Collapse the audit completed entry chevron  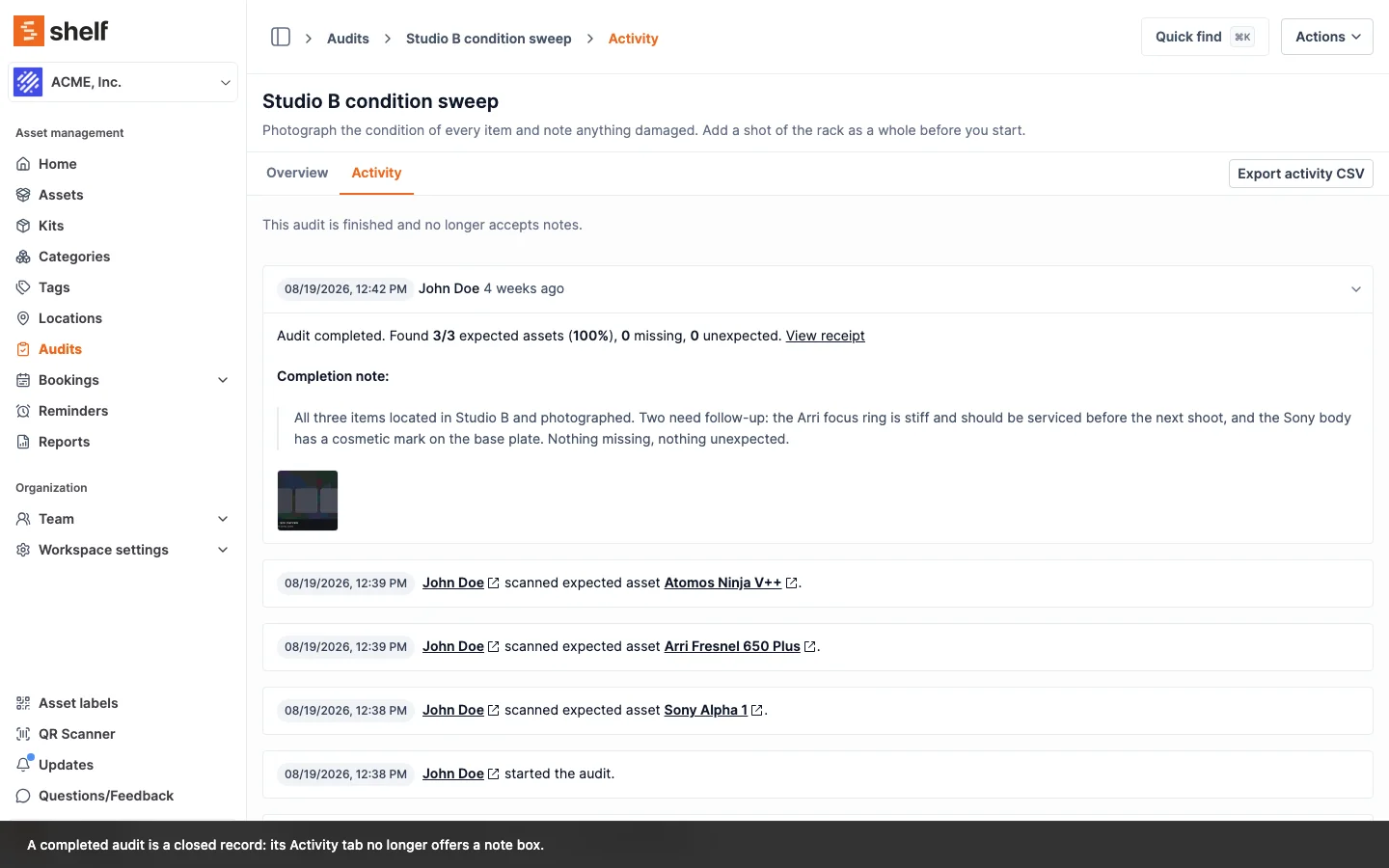[1355, 289]
